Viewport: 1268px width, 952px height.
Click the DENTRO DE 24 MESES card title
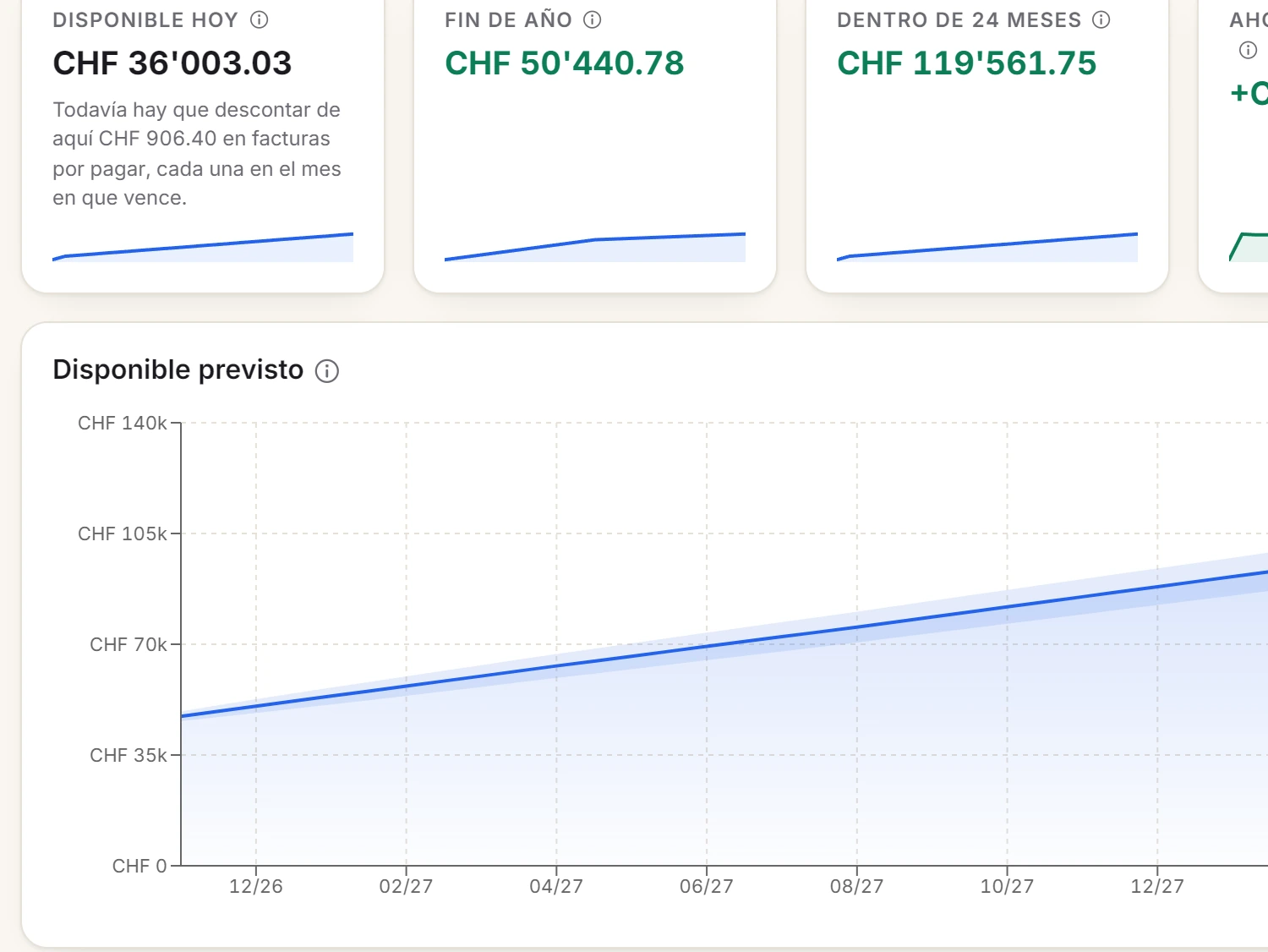tap(959, 20)
